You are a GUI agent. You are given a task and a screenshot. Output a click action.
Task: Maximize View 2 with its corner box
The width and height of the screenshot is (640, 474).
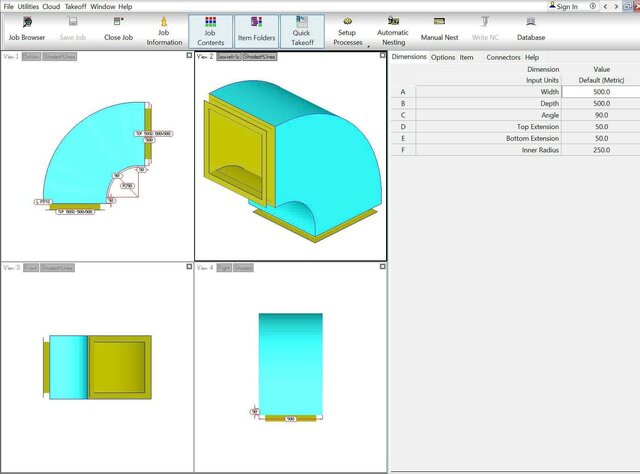click(x=381, y=56)
